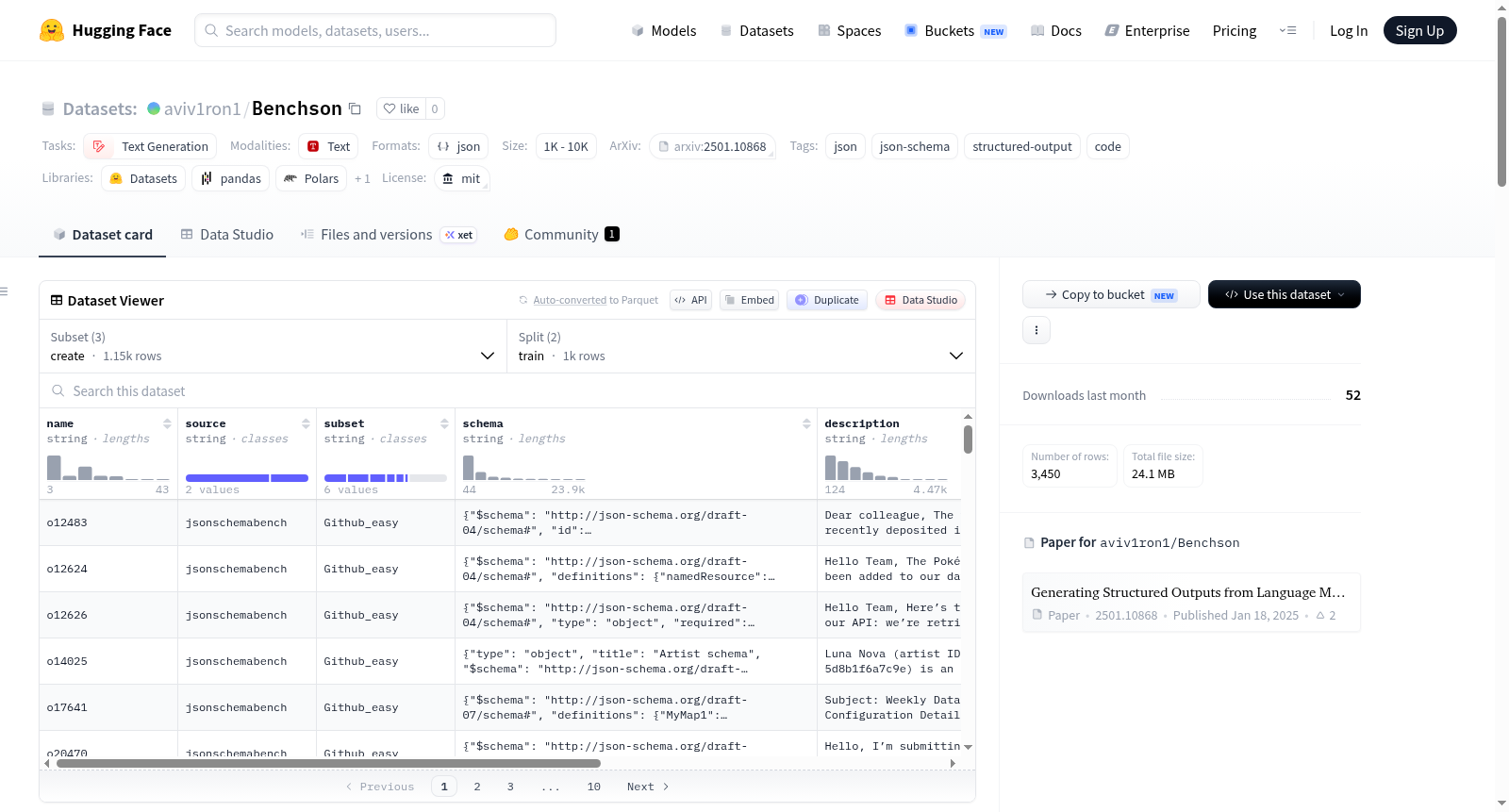Jump to page 10 of the table

point(594,787)
